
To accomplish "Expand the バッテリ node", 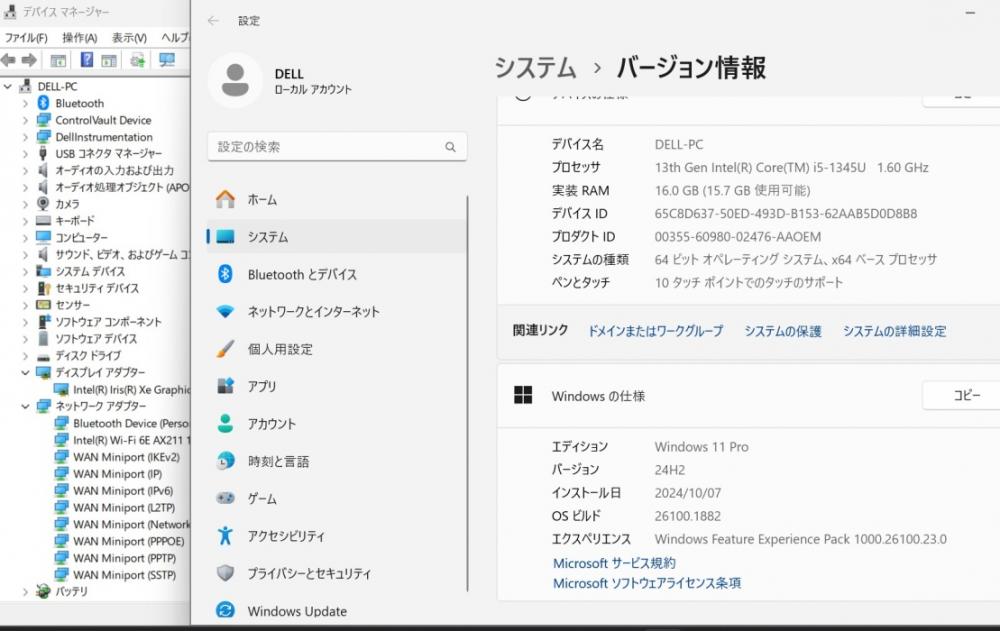I will [26, 592].
